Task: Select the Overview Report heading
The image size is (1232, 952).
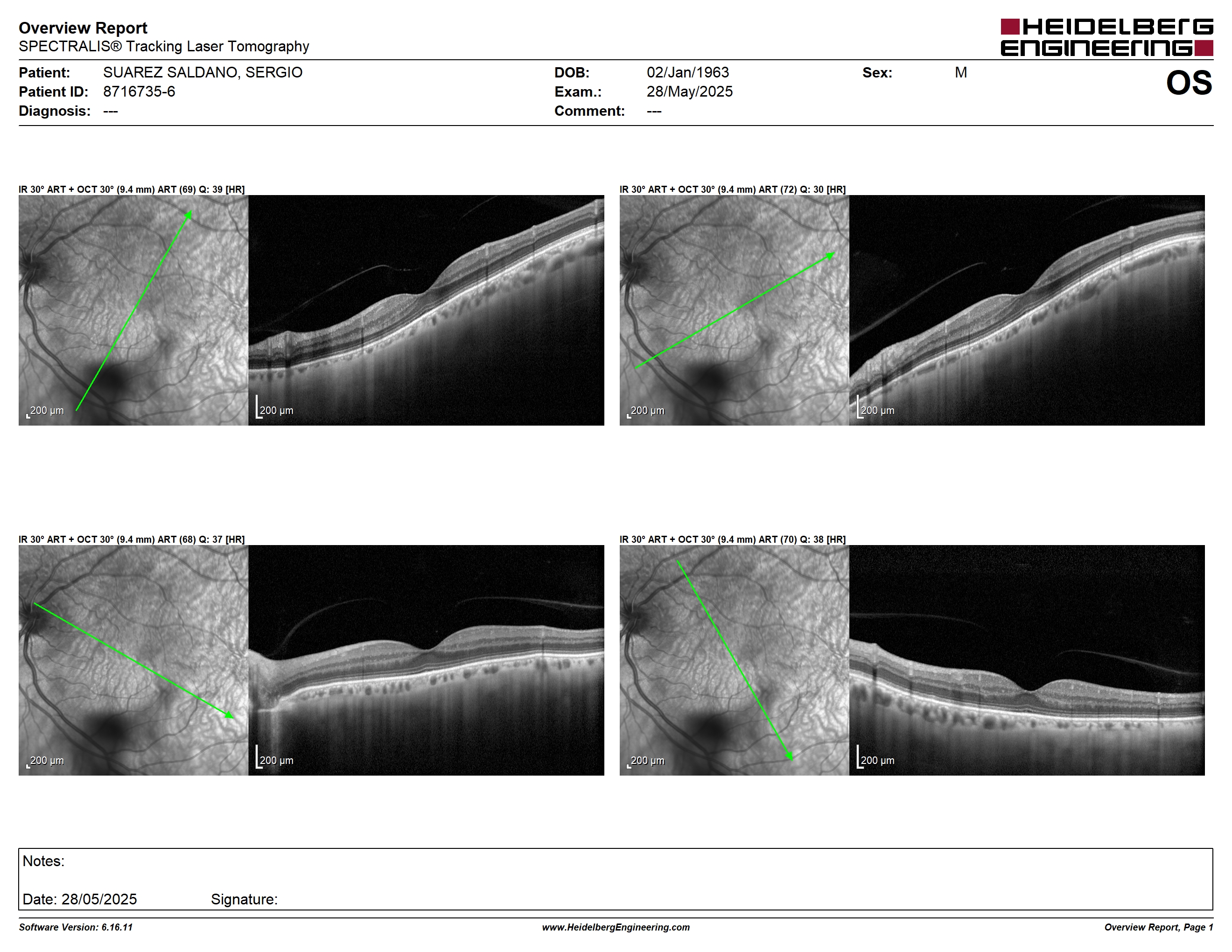Action: point(83,28)
